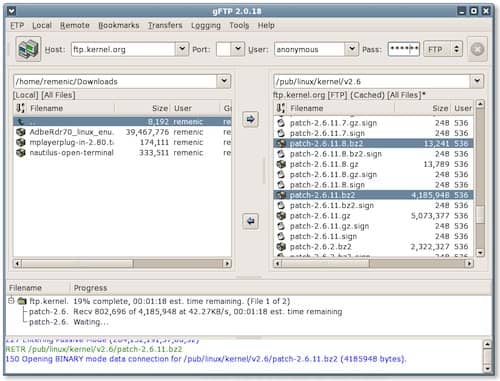500x381 pixels.
Task: Click the icon of patch-2.6.11.8.gz.sign
Action: pos(281,174)
